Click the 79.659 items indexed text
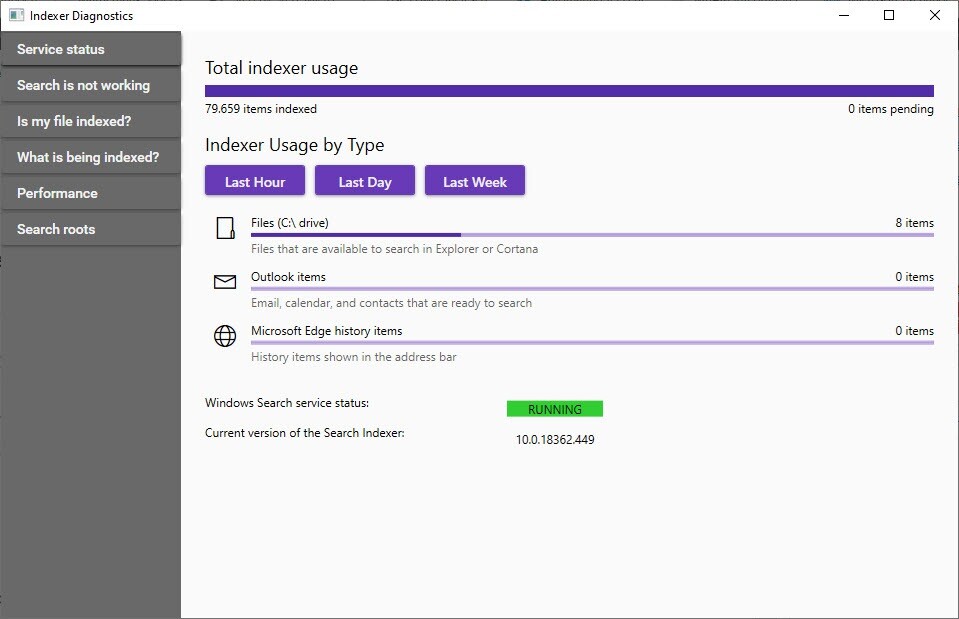Screen dimensions: 959x619 [261, 109]
